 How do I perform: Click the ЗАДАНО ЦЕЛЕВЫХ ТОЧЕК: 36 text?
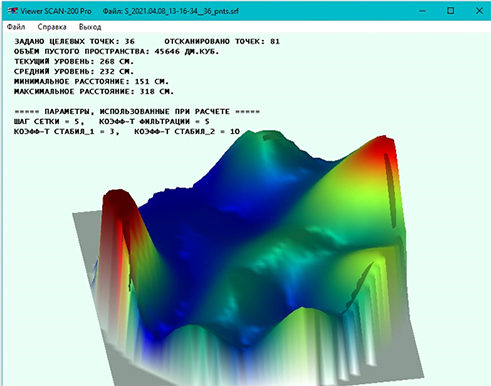(74, 41)
